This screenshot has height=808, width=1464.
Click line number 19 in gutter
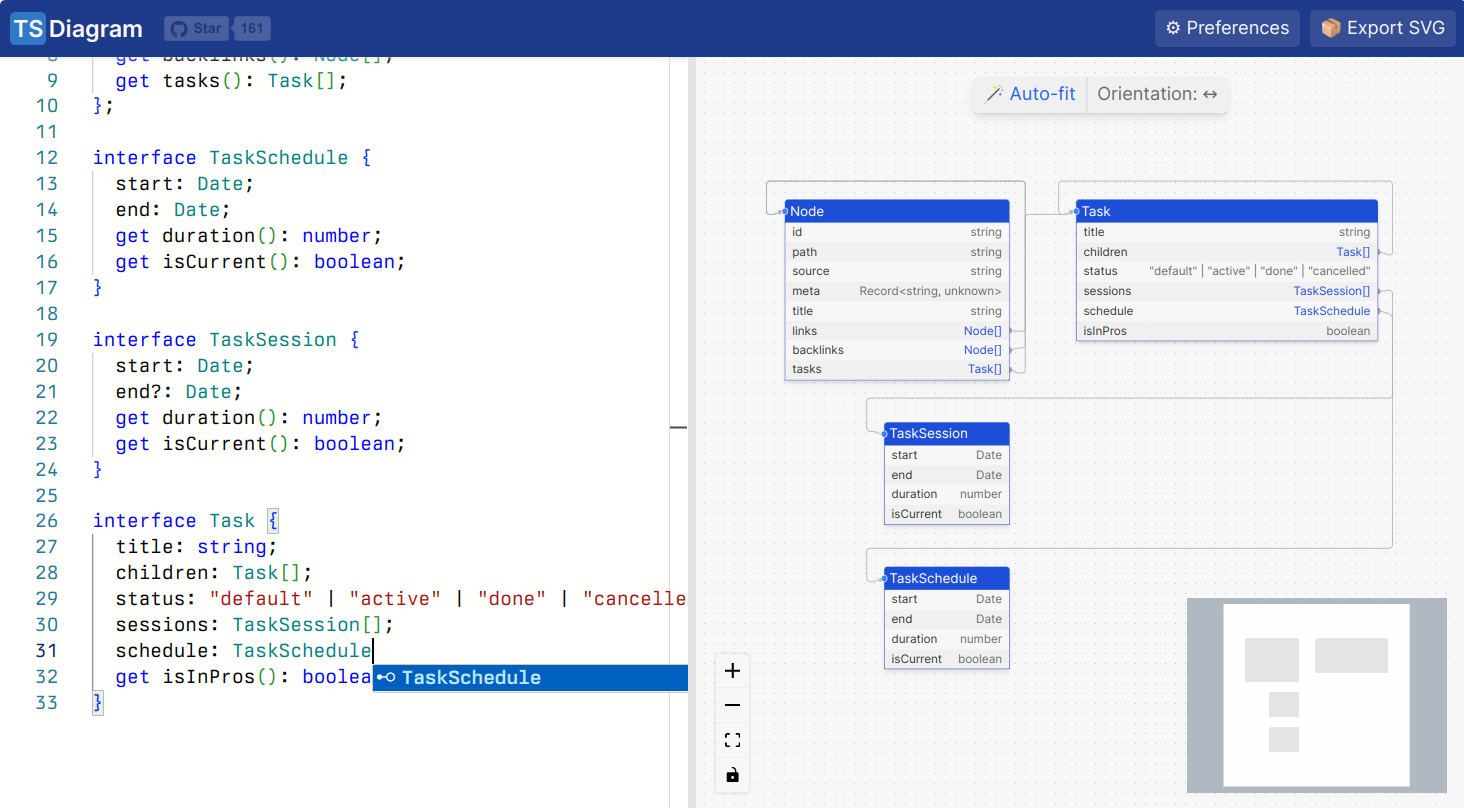(x=47, y=340)
